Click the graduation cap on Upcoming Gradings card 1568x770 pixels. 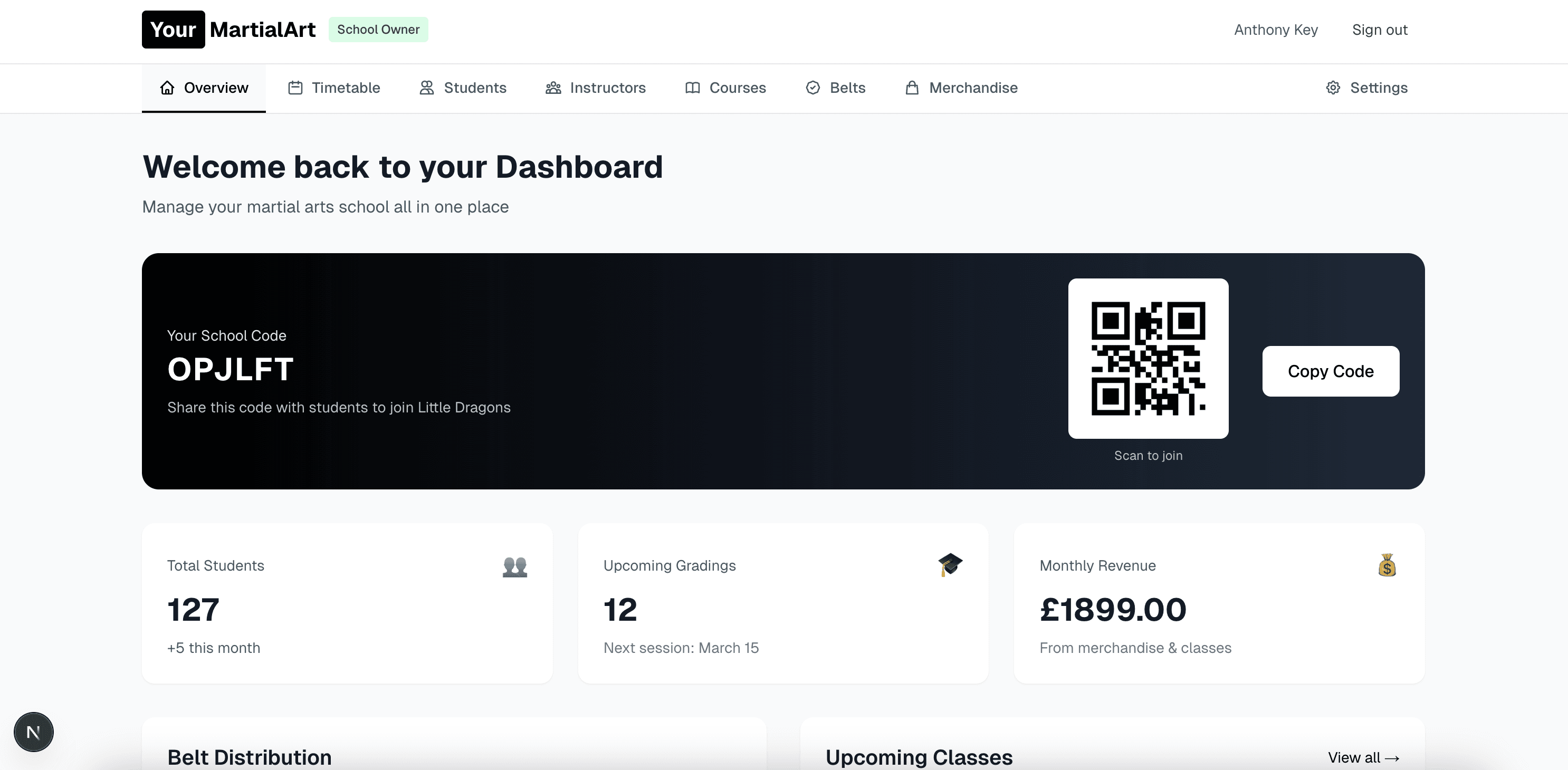[x=951, y=565]
